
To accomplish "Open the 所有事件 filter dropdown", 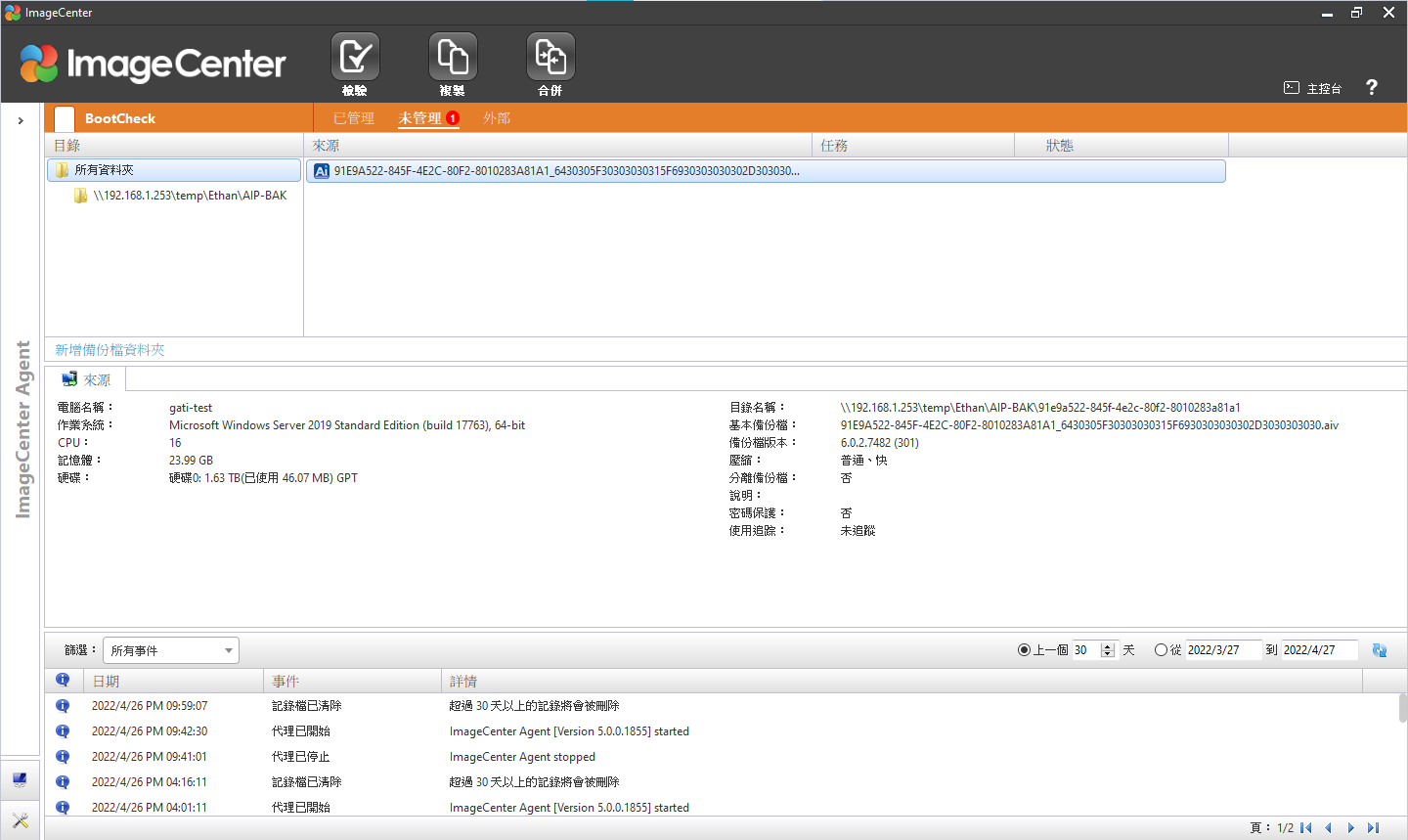I will (171, 650).
